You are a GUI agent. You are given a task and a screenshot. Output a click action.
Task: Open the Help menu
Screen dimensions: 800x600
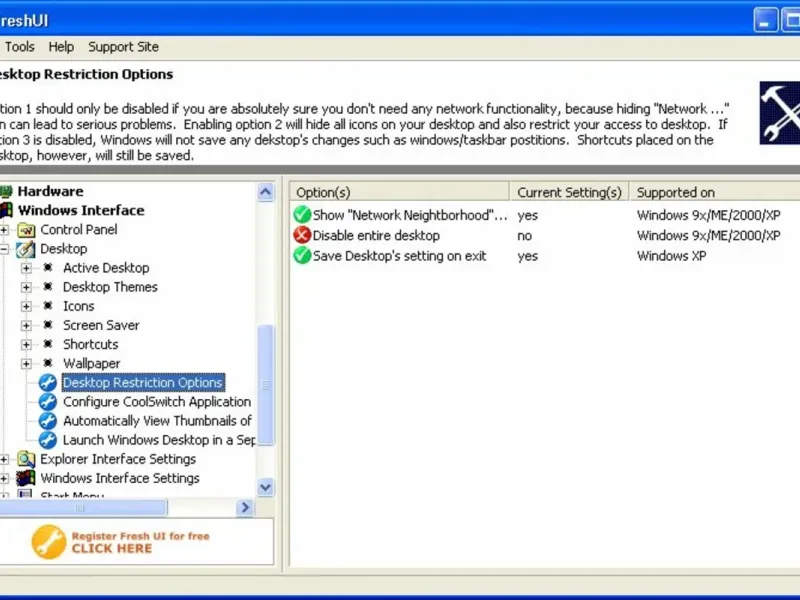[61, 47]
